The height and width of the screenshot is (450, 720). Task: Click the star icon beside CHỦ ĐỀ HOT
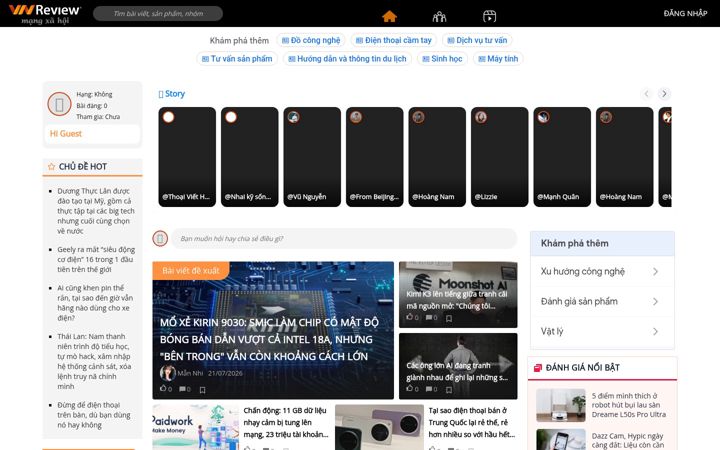pos(51,167)
